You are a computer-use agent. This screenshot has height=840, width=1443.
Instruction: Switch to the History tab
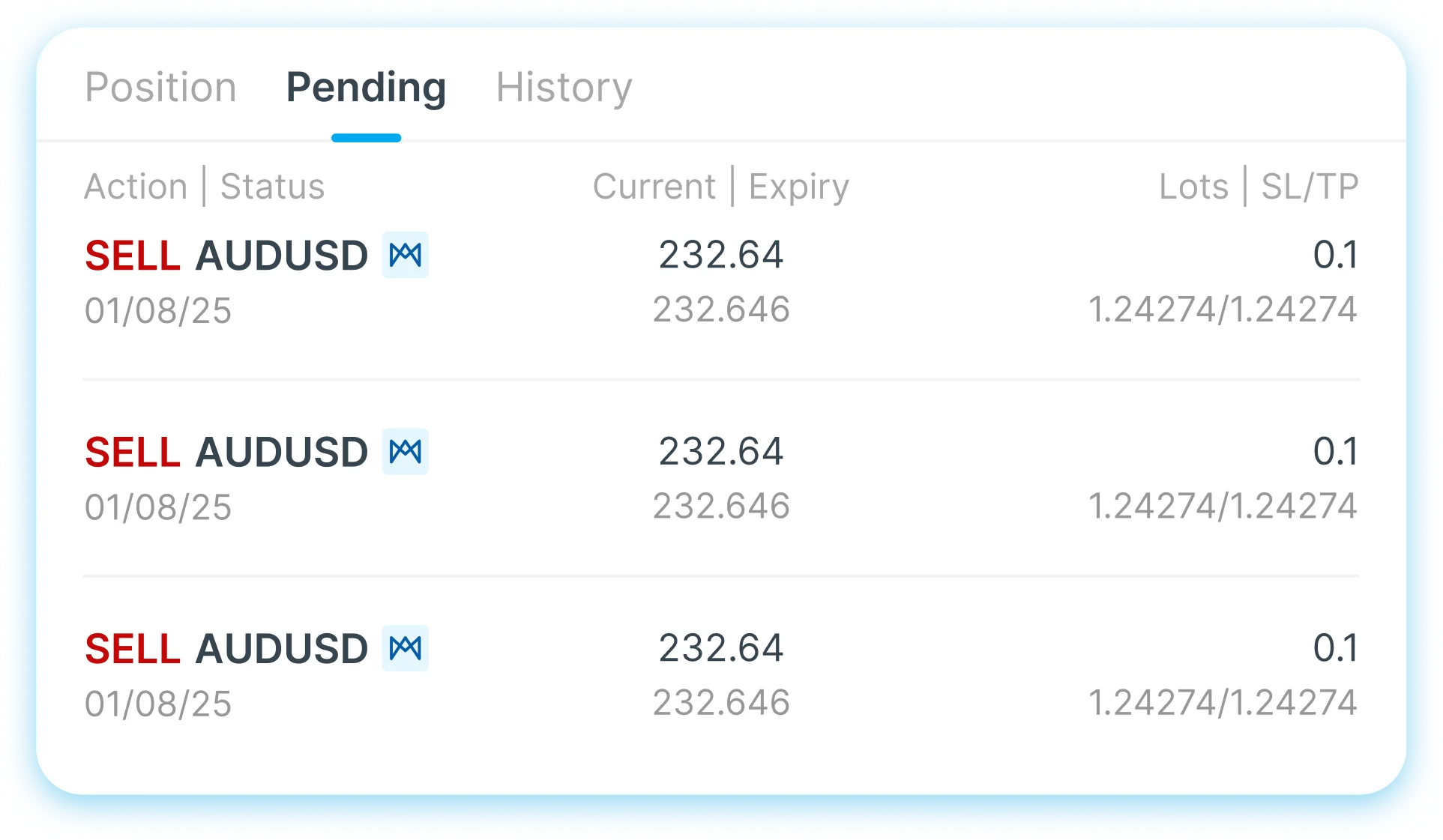pos(564,88)
